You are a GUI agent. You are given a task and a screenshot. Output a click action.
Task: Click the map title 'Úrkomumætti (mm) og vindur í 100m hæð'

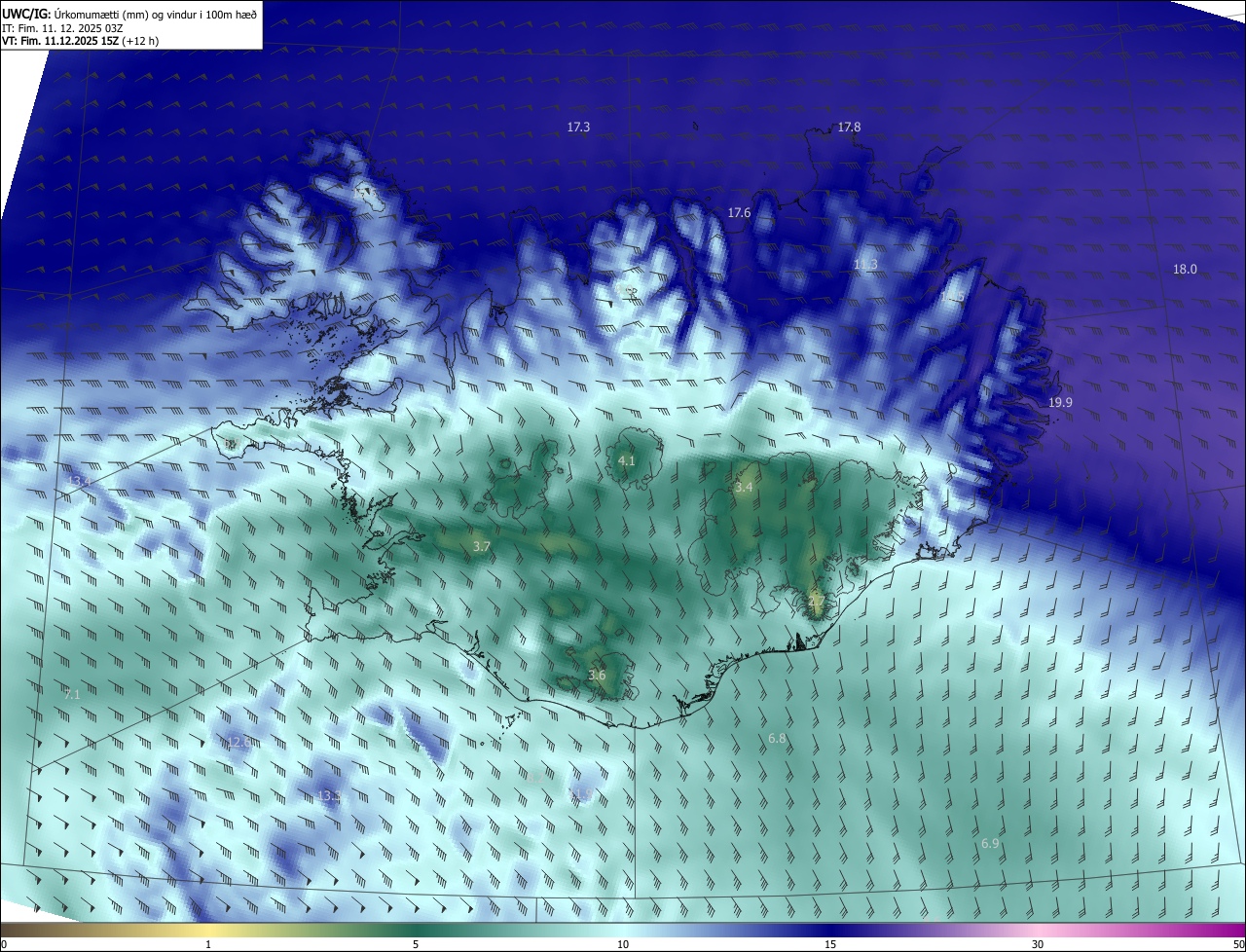click(156, 14)
